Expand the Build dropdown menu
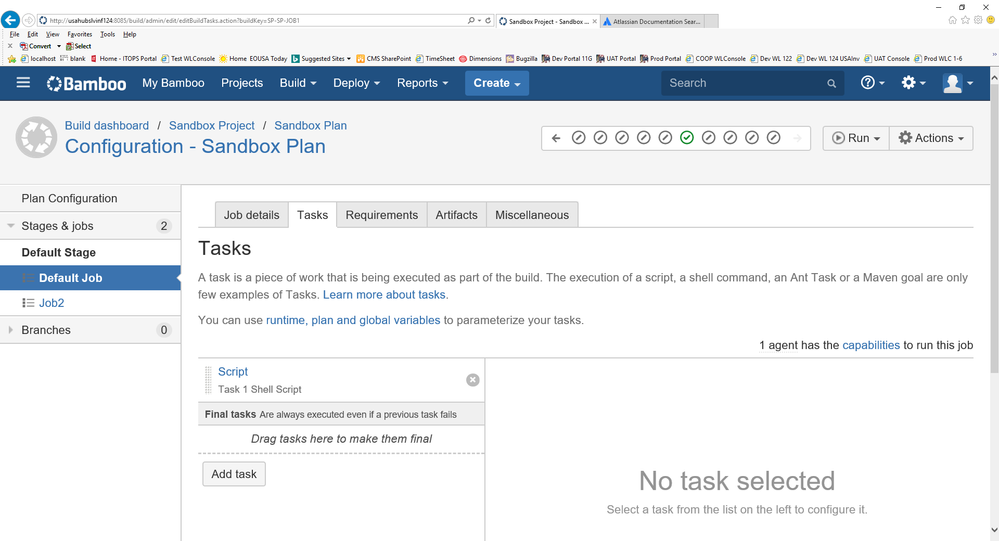Image resolution: width=999 pixels, height=541 pixels. tap(298, 83)
